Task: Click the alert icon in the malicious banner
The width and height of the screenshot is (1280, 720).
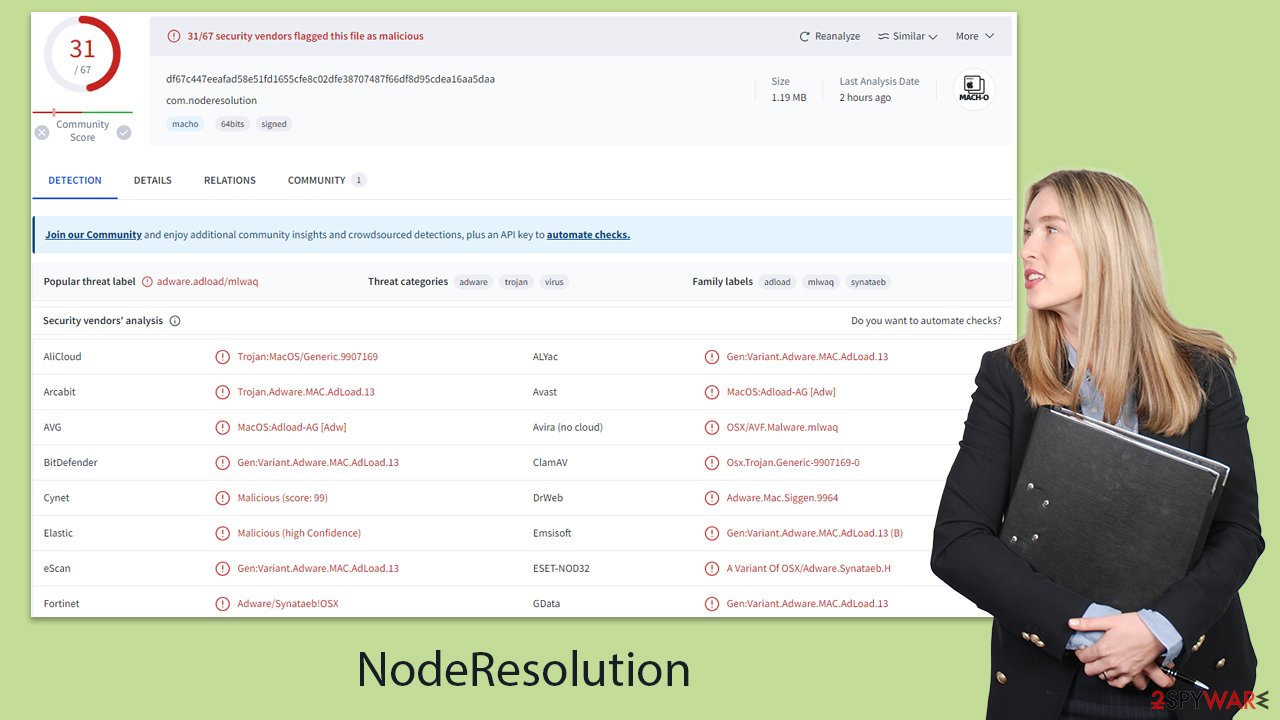Action: click(x=175, y=36)
